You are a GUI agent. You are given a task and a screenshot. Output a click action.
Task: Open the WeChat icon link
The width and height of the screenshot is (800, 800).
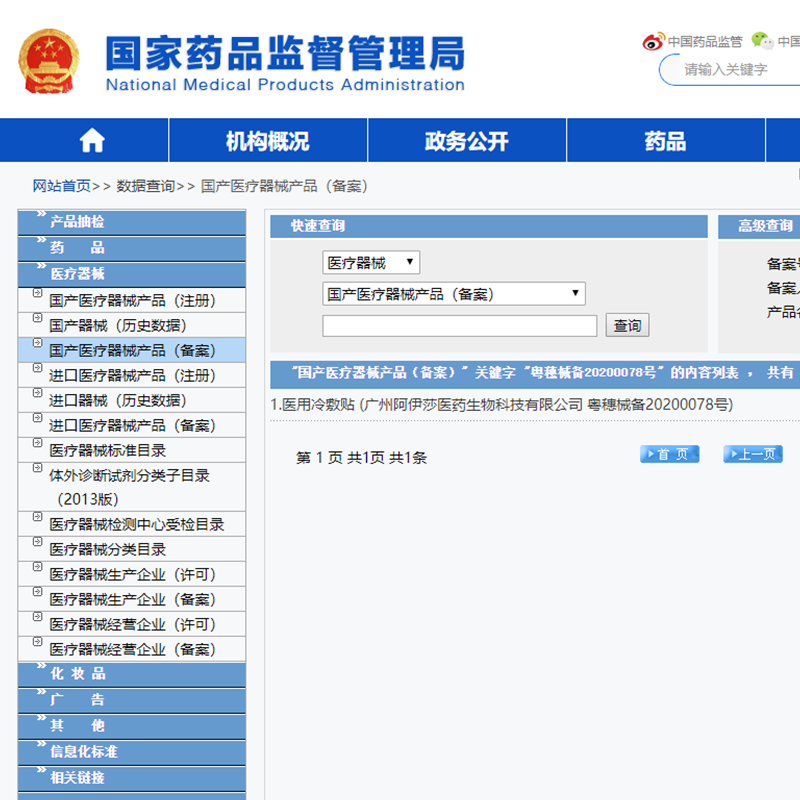click(x=762, y=41)
